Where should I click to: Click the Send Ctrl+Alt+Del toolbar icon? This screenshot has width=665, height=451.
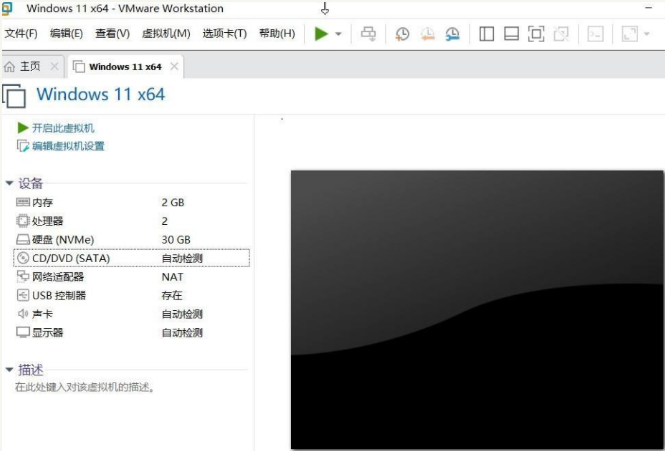(x=368, y=34)
